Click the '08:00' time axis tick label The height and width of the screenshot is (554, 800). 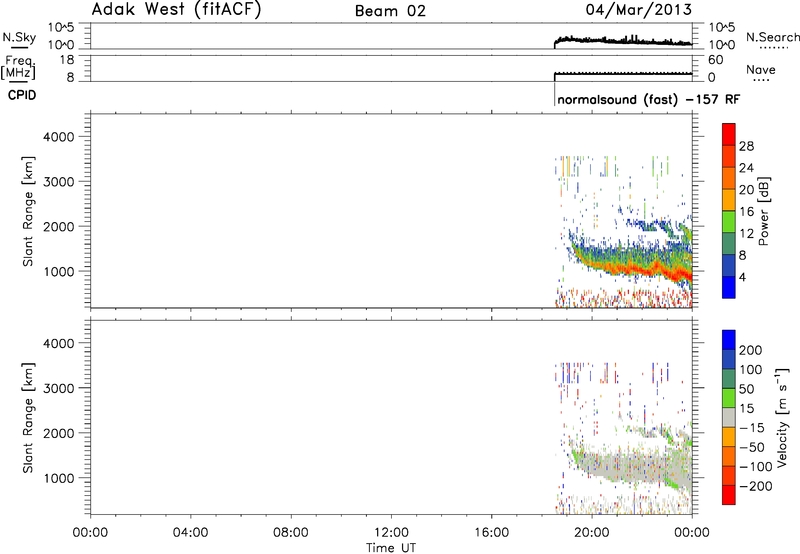point(291,533)
